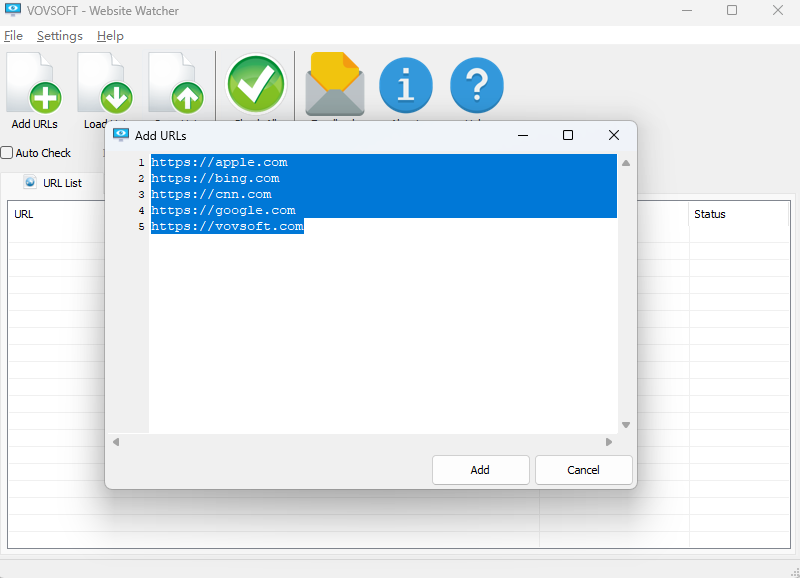
Task: Click the vertical scrollbar up arrow in dialog
Action: [x=626, y=163]
